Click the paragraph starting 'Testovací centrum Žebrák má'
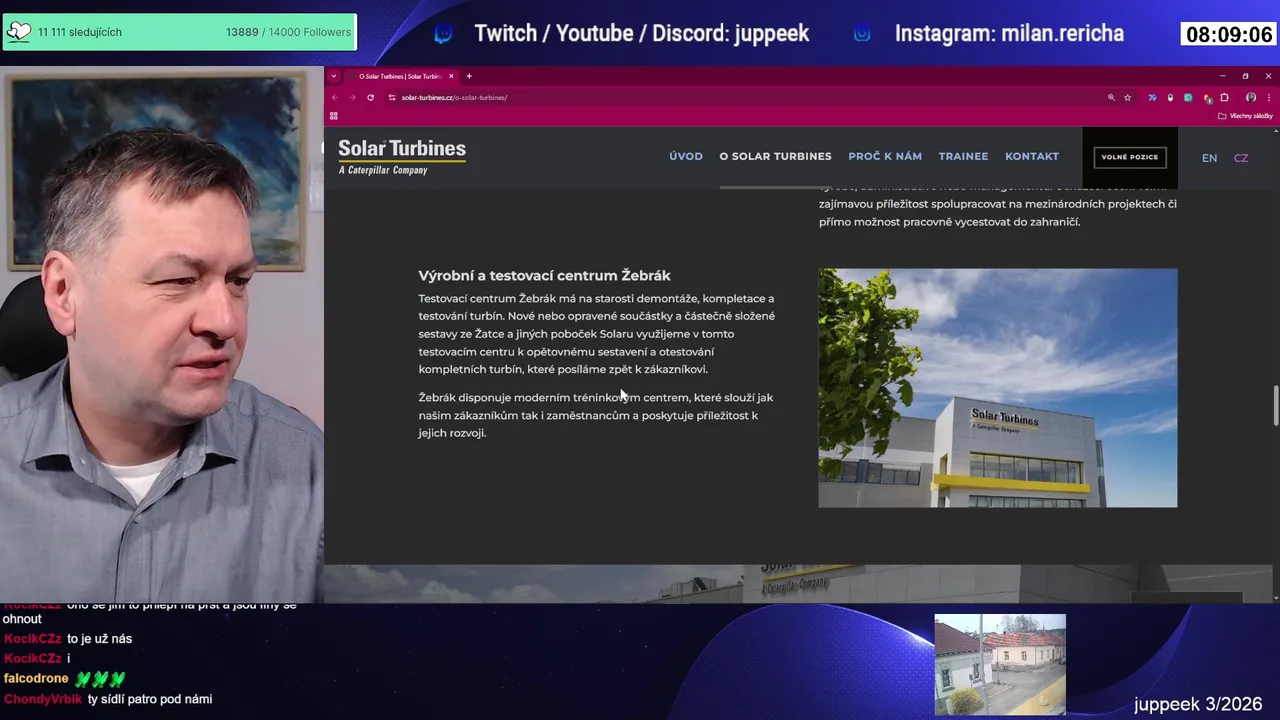 (x=597, y=334)
